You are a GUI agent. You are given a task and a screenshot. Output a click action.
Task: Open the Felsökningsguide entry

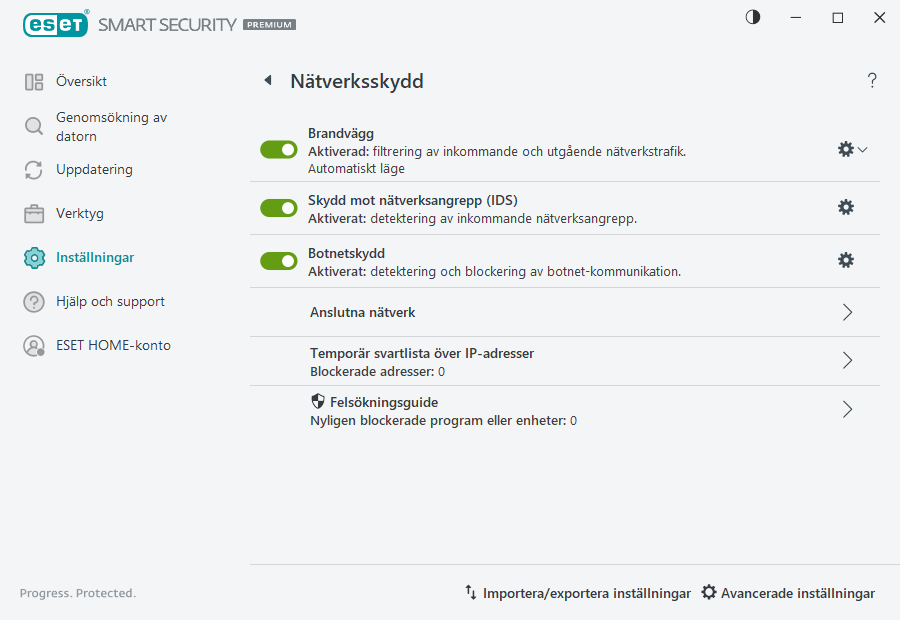[x=847, y=409]
